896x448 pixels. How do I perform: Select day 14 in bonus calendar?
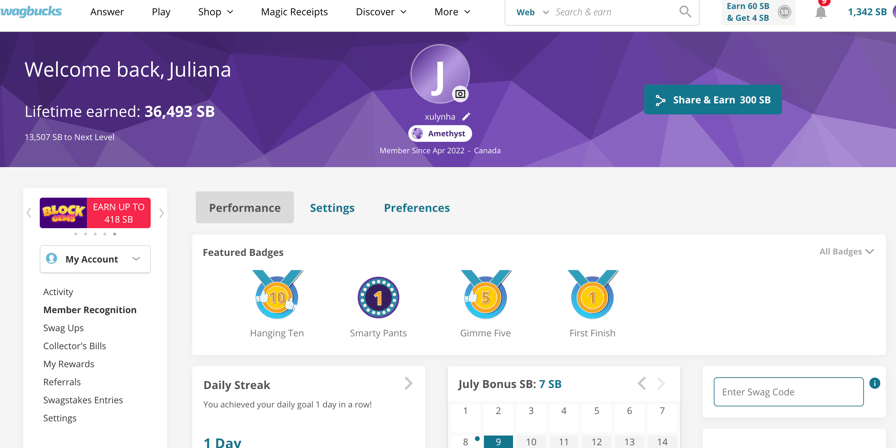[662, 442]
